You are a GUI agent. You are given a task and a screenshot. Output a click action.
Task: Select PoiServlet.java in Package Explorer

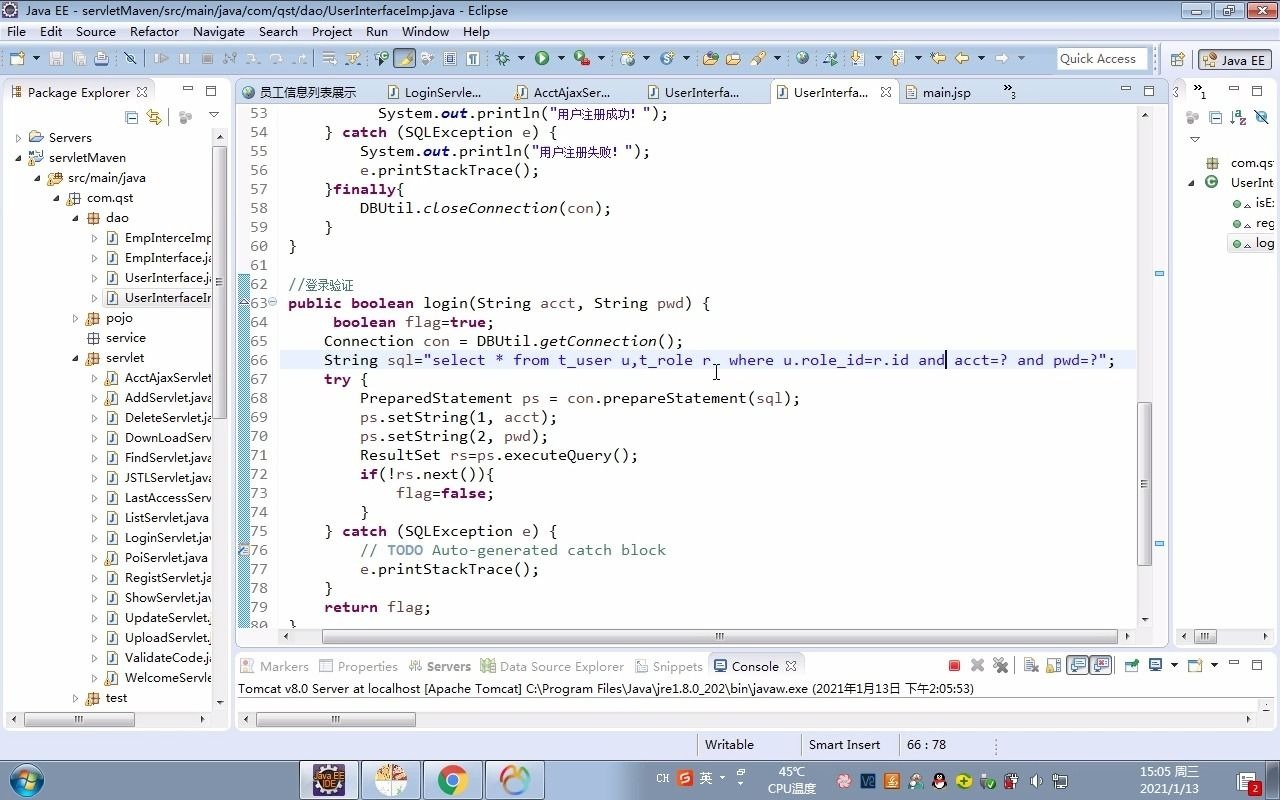coord(157,558)
